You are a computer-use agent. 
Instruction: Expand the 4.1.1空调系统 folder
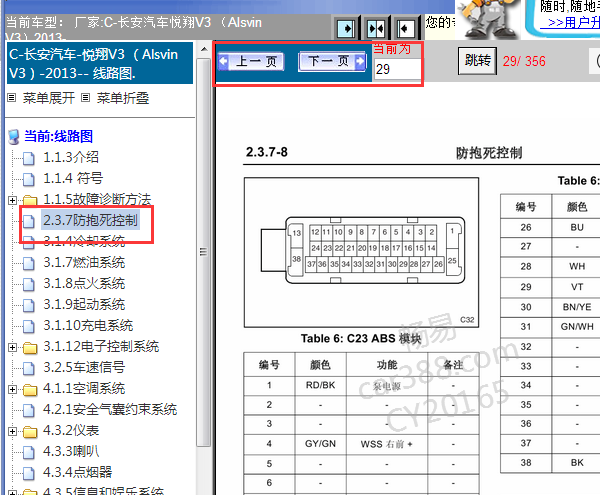point(12,389)
